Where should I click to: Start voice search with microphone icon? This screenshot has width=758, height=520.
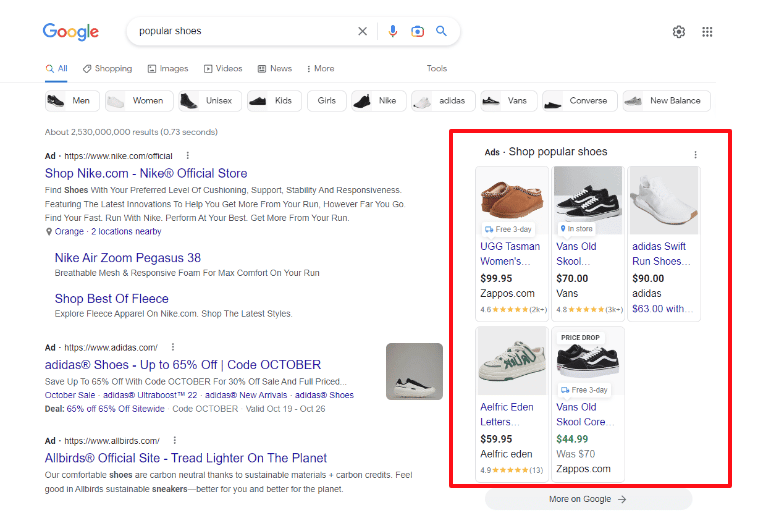point(393,31)
